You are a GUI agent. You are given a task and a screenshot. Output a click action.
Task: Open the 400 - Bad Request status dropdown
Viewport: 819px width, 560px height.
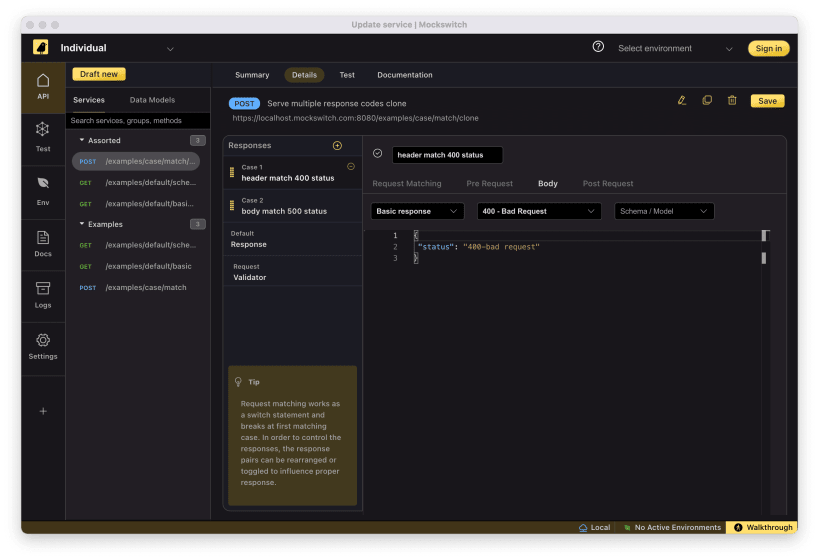[539, 211]
